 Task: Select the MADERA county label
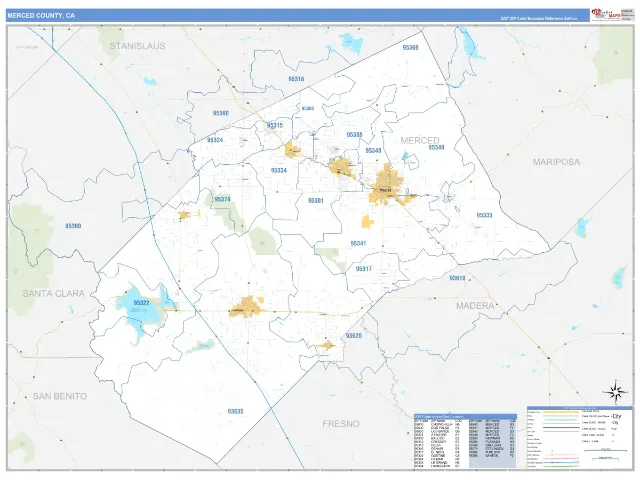click(x=475, y=305)
